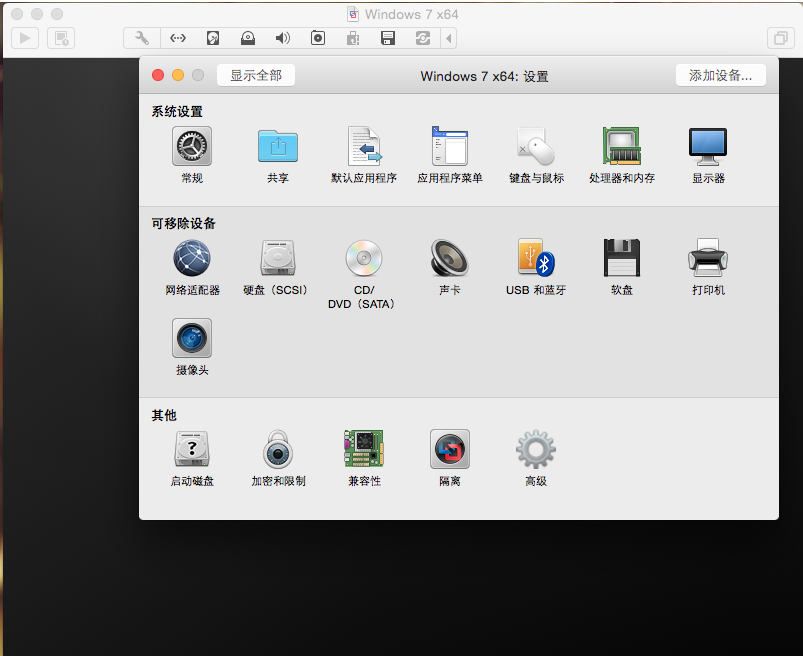The width and height of the screenshot is (803, 656).
Task: Click the 添加设备... add device button
Action: tap(721, 75)
